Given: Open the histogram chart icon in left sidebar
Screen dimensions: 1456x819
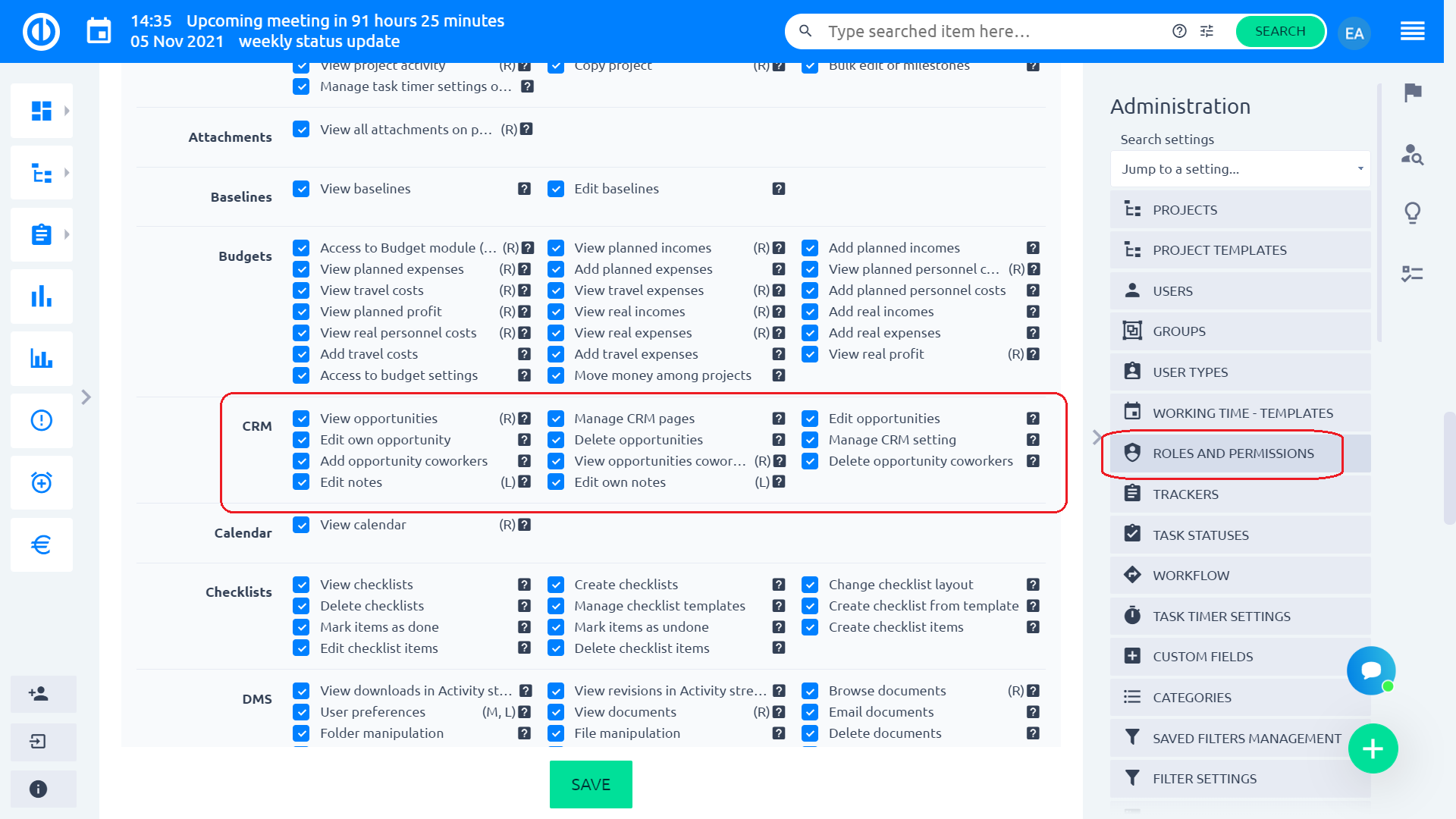Looking at the screenshot, I should (42, 359).
